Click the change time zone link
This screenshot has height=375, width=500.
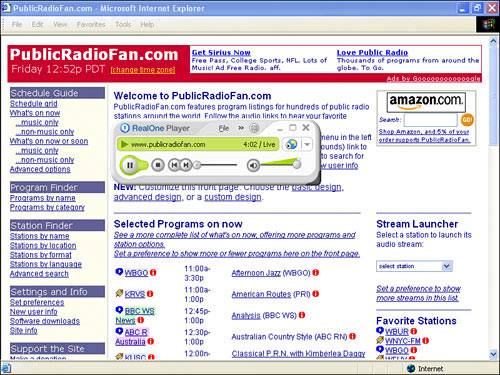[x=143, y=70]
